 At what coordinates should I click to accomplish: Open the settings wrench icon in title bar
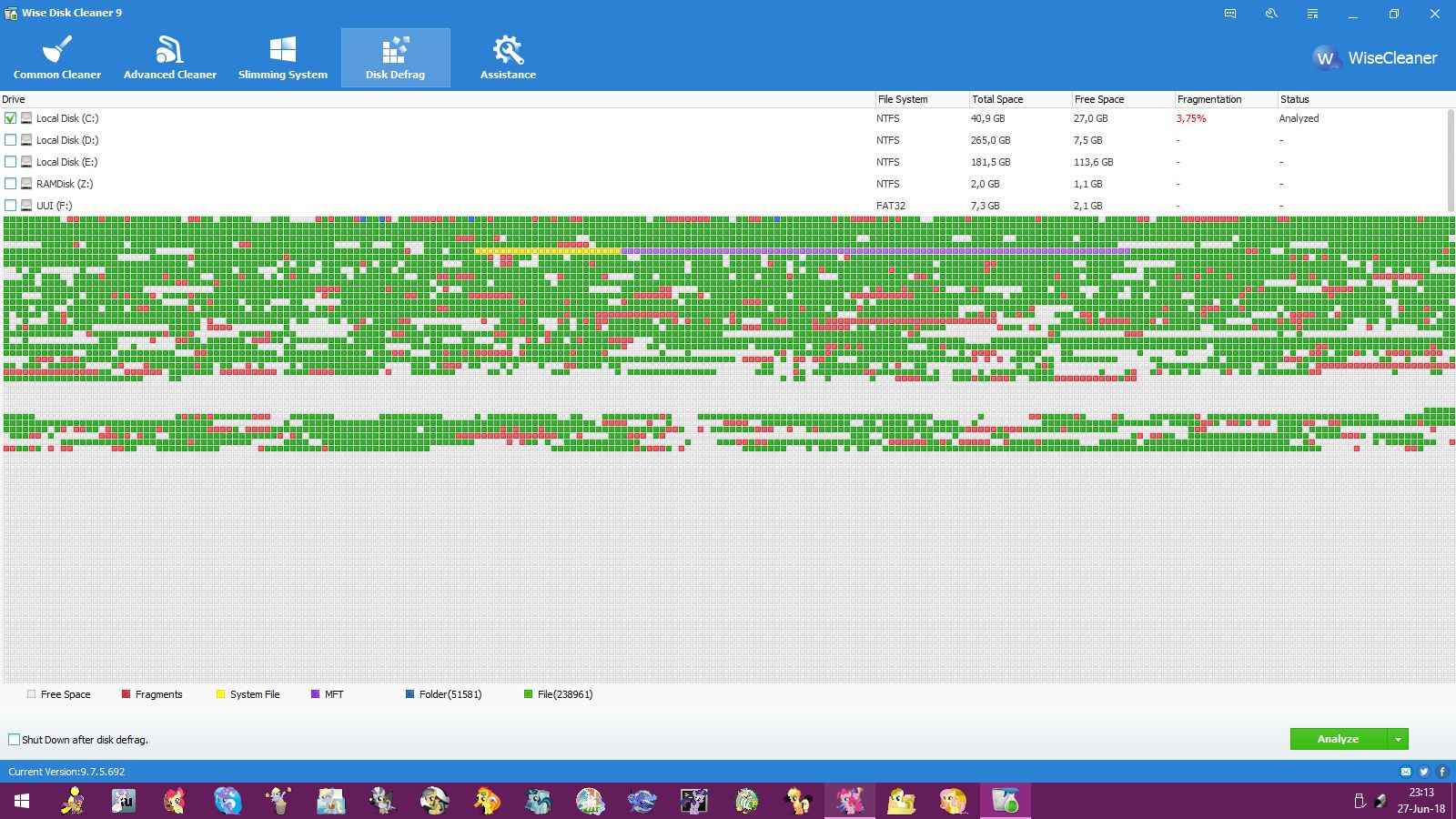1271,14
